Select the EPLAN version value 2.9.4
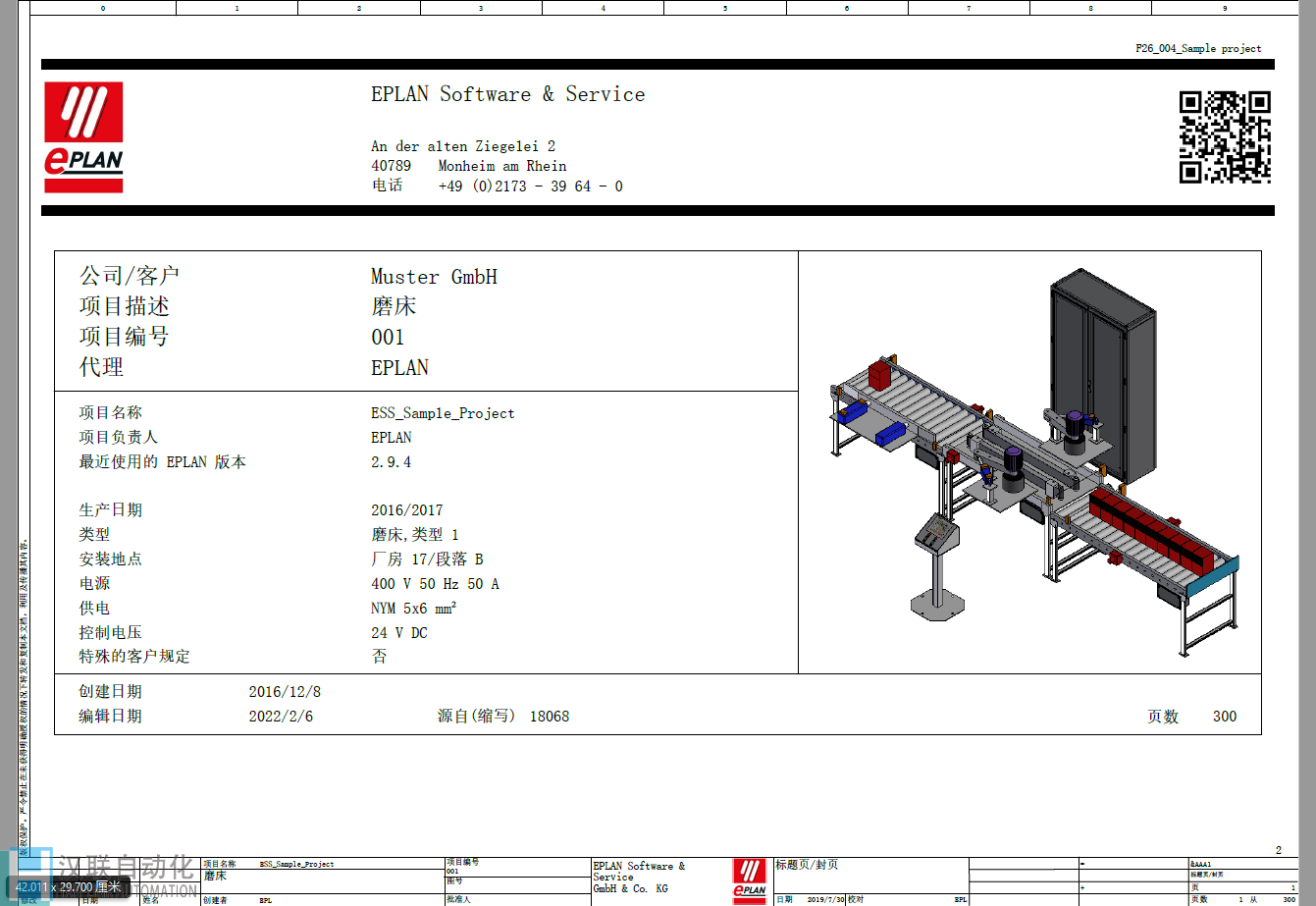Viewport: 1316px width, 906px height. click(x=391, y=462)
